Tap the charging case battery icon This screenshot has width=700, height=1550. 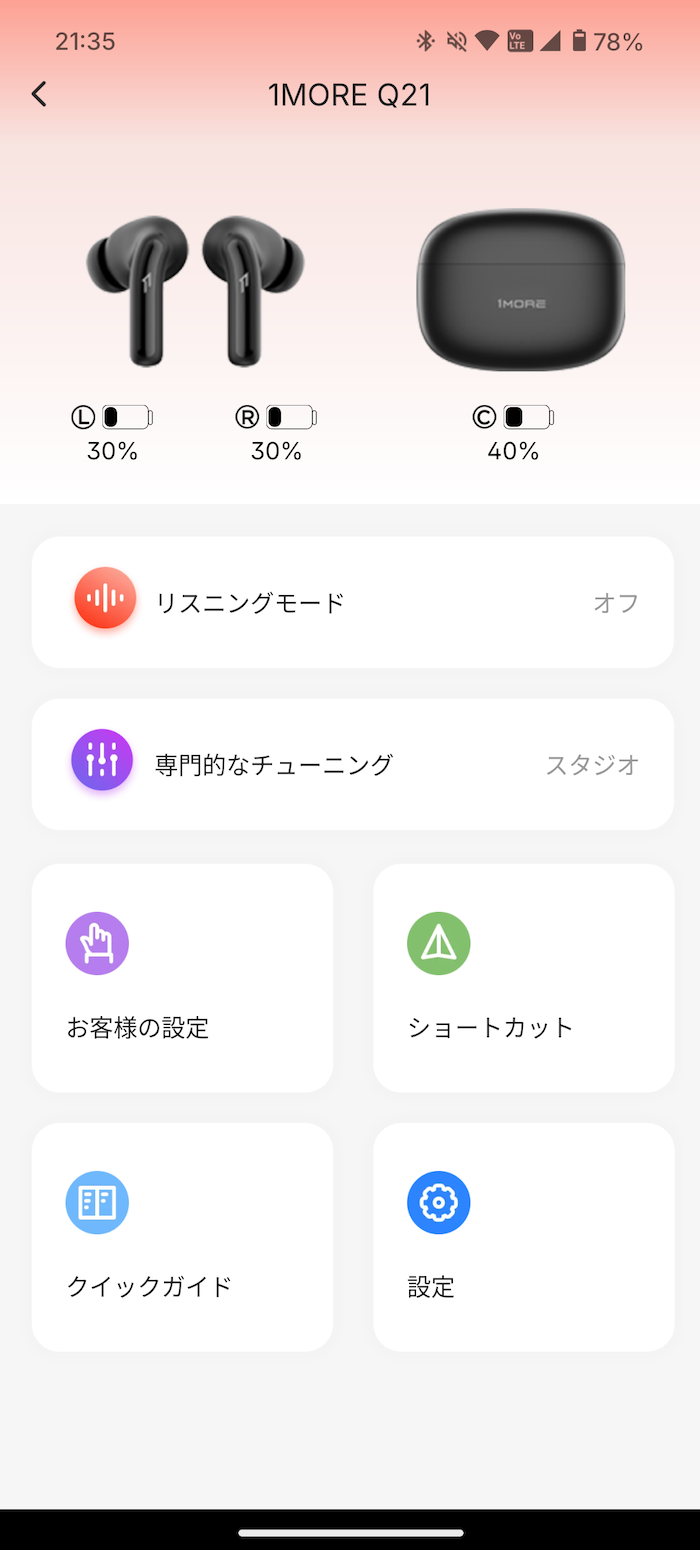528,417
